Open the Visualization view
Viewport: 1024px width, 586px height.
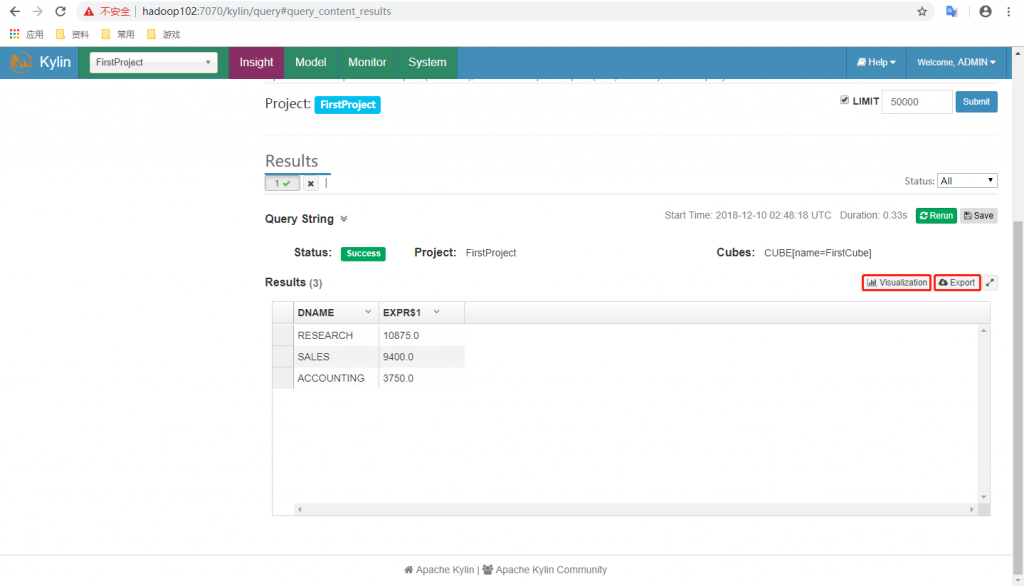coord(896,283)
